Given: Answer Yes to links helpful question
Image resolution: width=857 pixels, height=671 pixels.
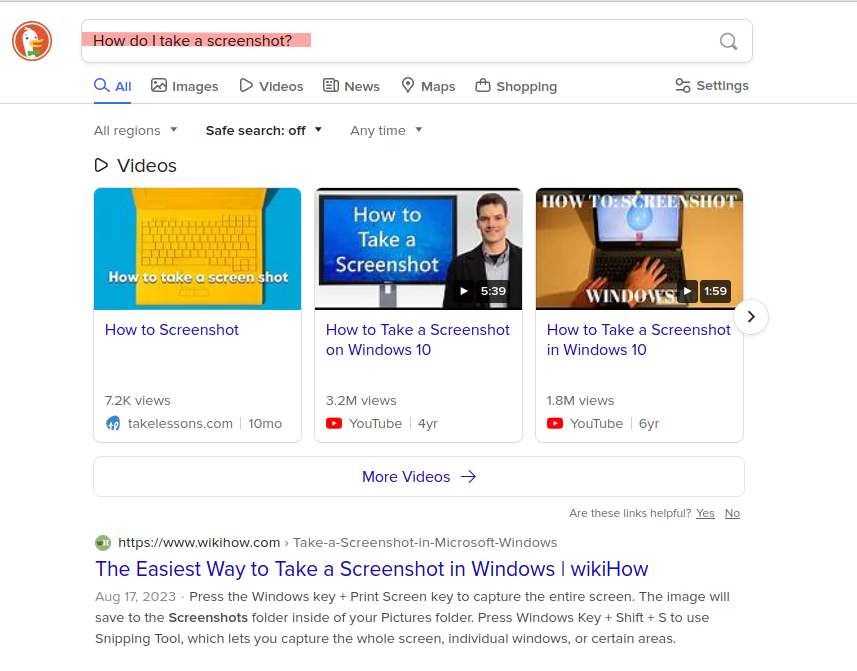Looking at the screenshot, I should coord(705,513).
